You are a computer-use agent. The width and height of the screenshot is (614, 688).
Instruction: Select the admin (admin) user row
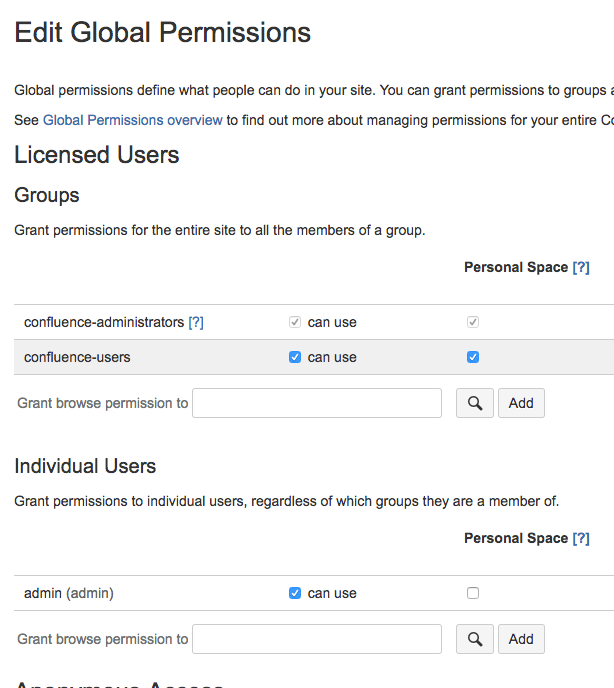coord(69,593)
